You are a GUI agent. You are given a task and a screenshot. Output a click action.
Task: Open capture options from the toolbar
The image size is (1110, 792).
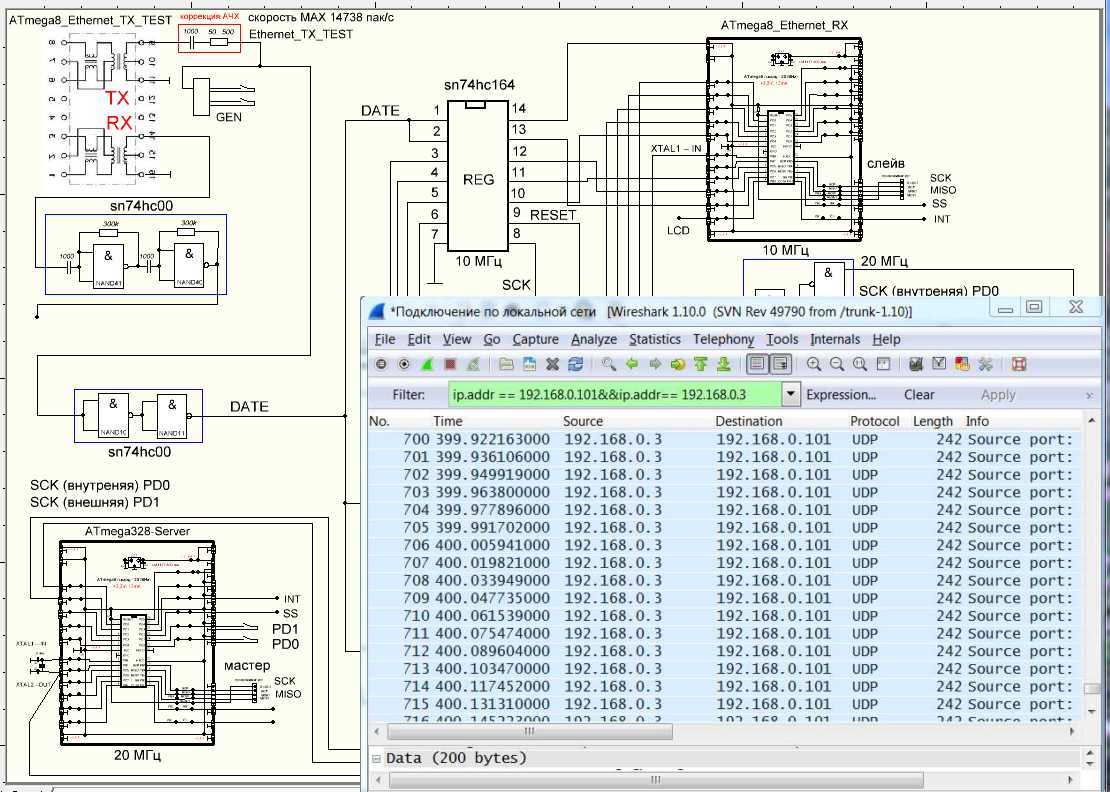click(404, 365)
